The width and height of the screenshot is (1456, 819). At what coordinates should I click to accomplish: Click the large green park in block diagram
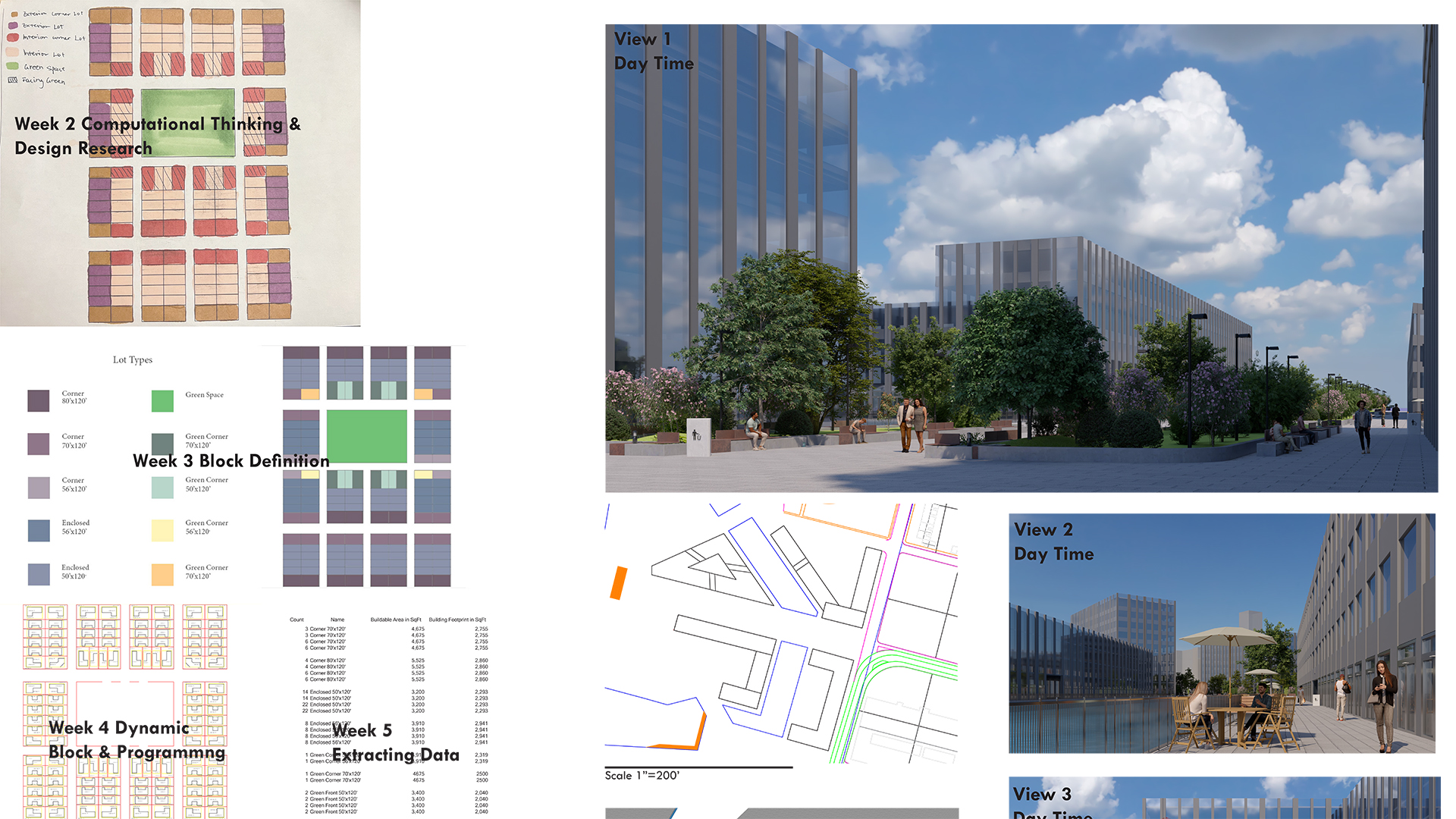(x=366, y=436)
